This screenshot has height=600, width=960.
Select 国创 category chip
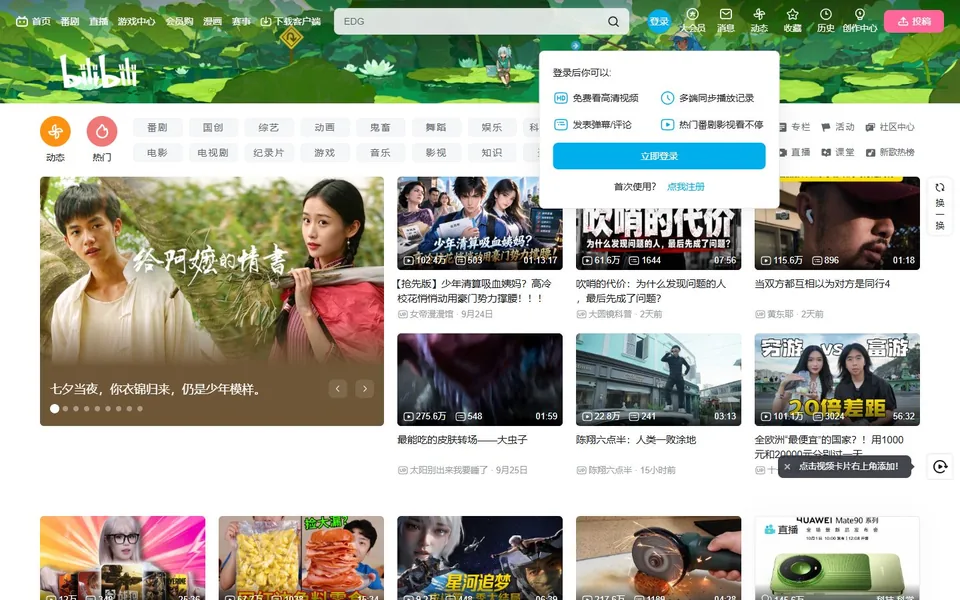tap(213, 127)
